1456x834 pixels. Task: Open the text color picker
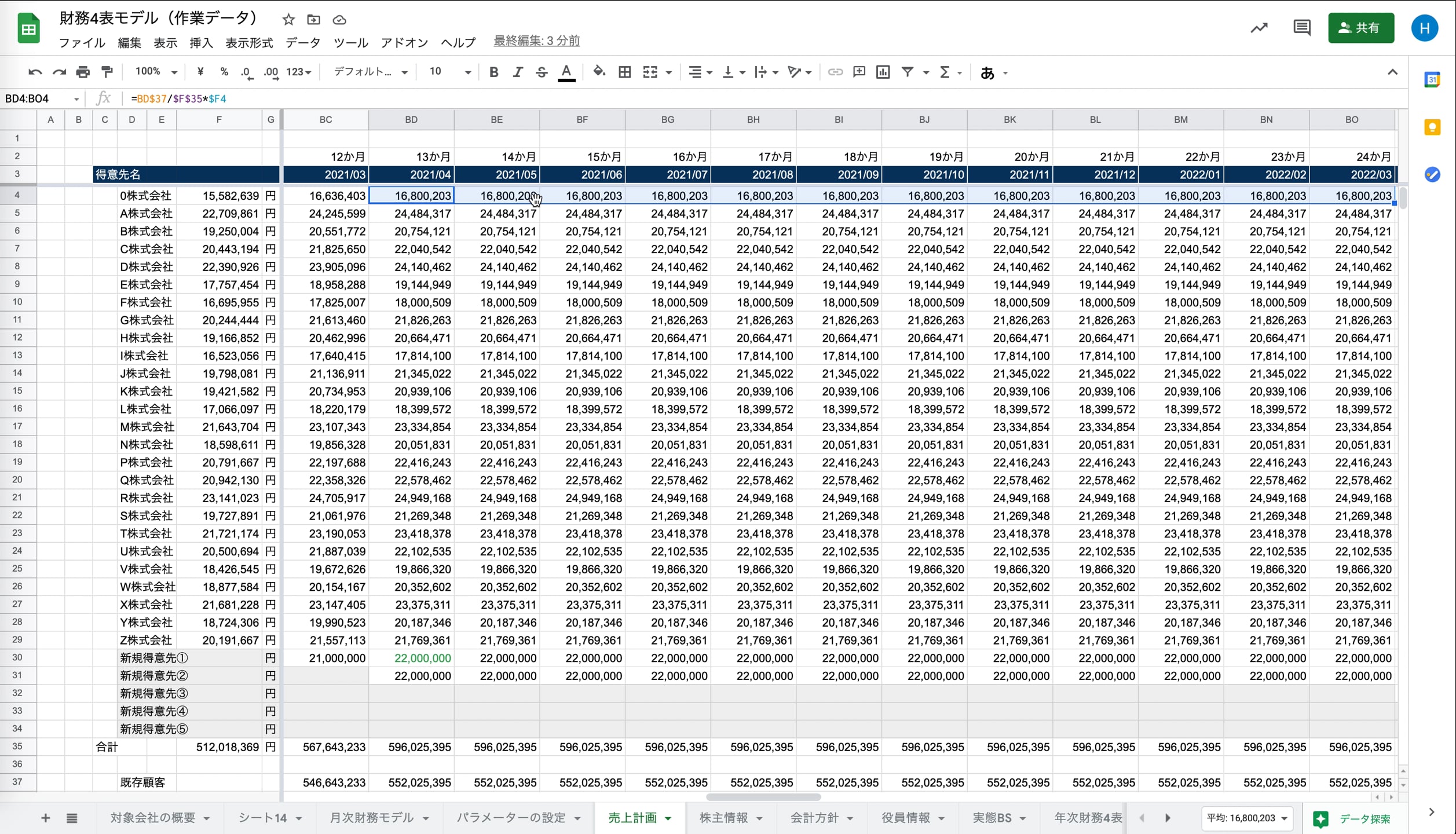566,72
